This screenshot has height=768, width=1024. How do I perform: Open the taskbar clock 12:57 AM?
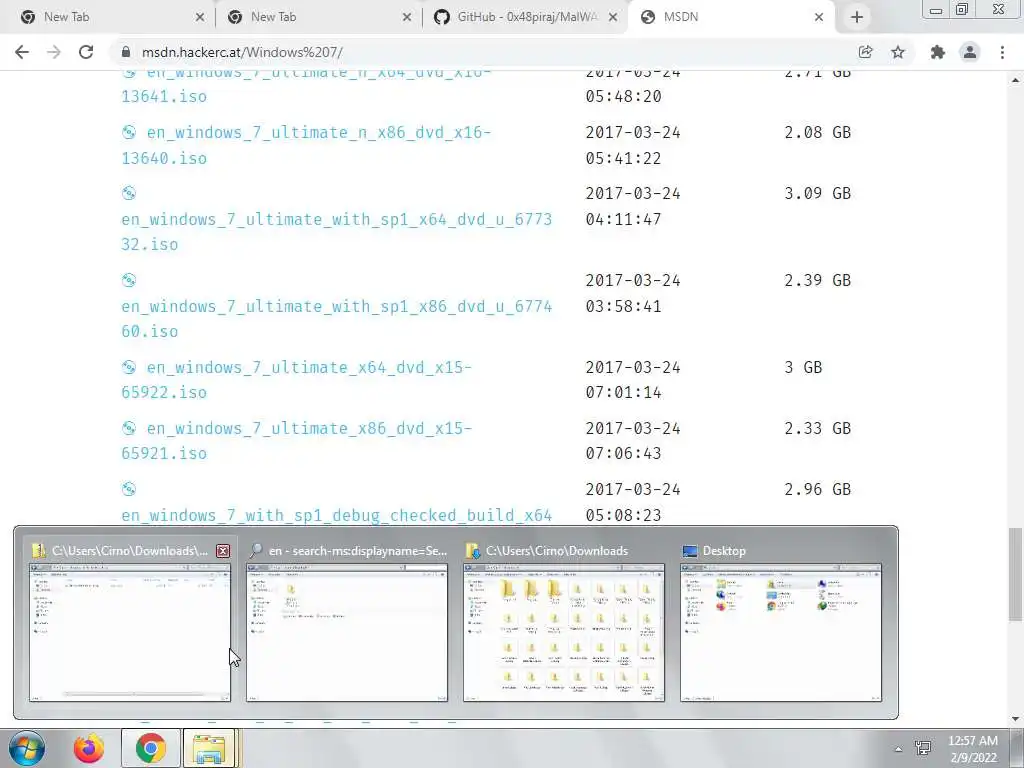click(973, 749)
